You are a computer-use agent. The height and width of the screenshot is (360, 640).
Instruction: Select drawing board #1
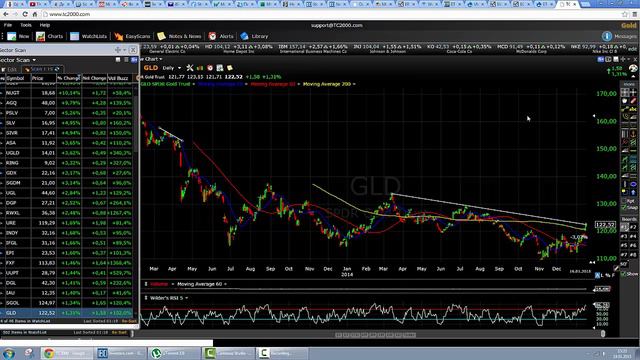[624, 227]
